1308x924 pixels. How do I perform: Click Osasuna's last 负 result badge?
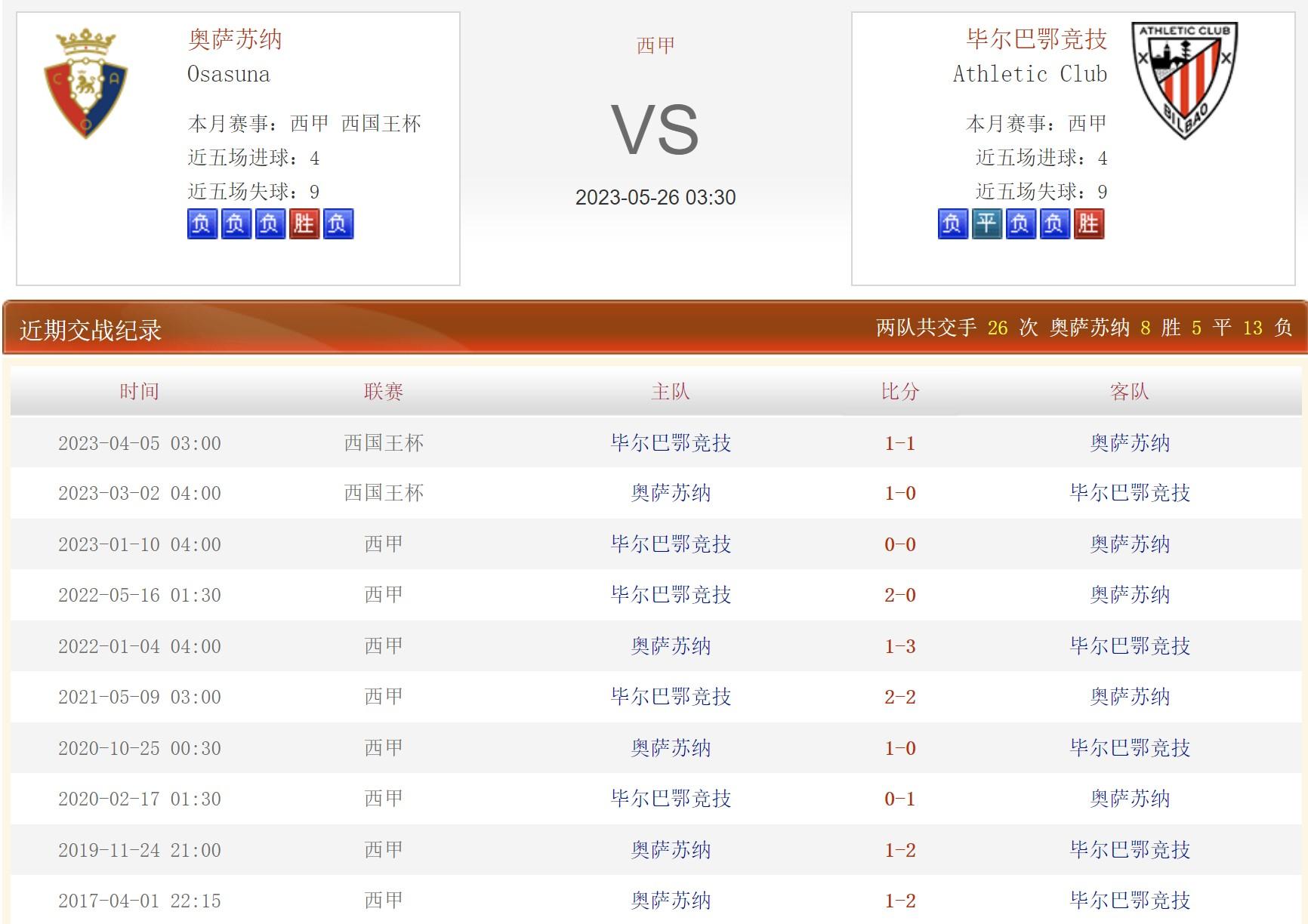click(x=338, y=223)
